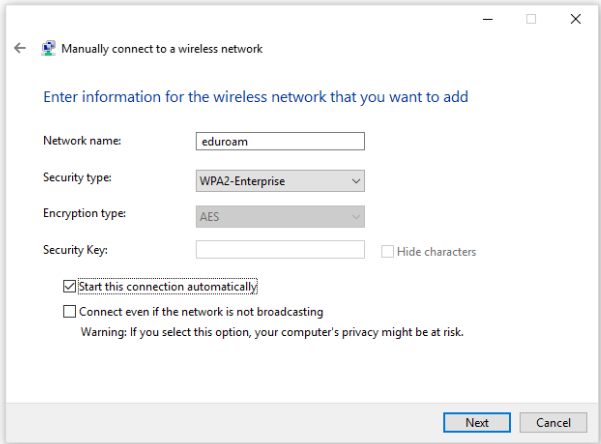The height and width of the screenshot is (444, 601).
Task: Select the Security Key text box
Action: [280, 251]
